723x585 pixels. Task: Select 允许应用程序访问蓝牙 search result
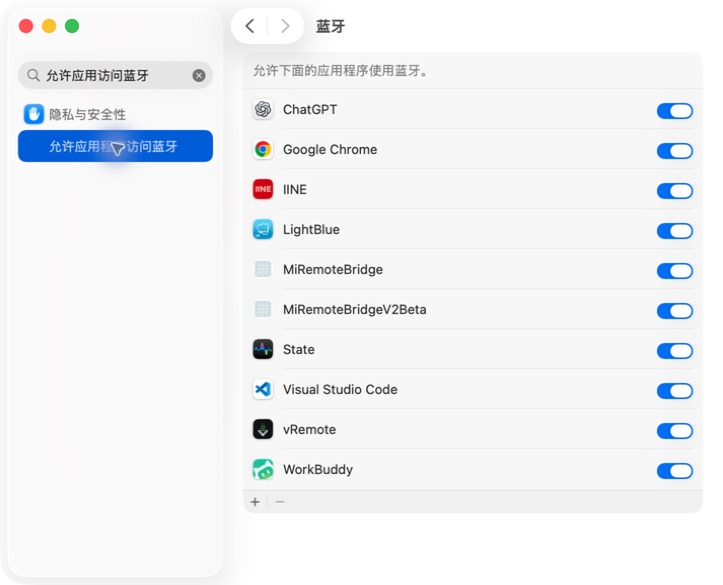[x=115, y=146]
